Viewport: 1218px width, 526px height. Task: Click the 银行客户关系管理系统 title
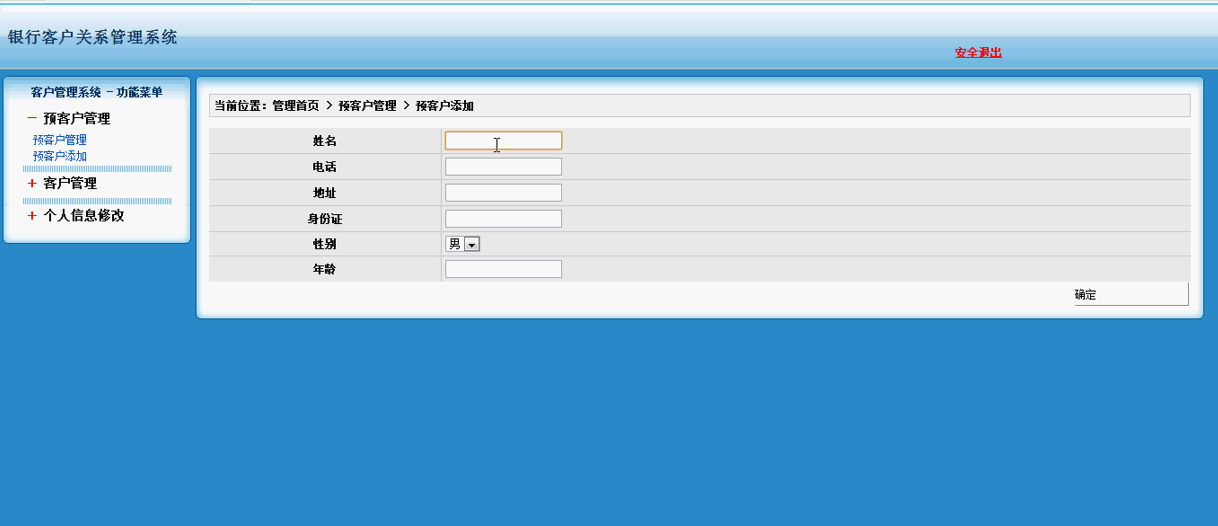point(92,37)
